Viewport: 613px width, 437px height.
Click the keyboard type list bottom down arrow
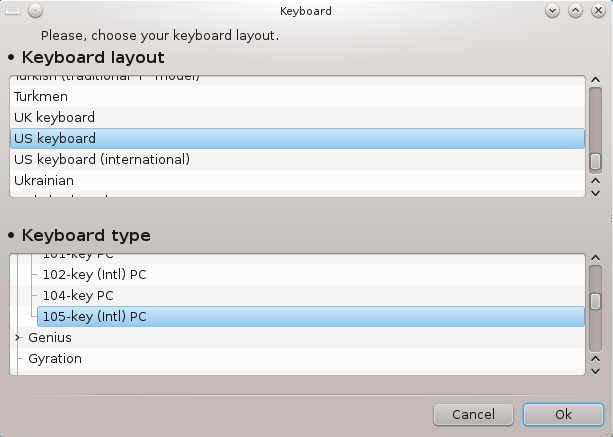595,371
